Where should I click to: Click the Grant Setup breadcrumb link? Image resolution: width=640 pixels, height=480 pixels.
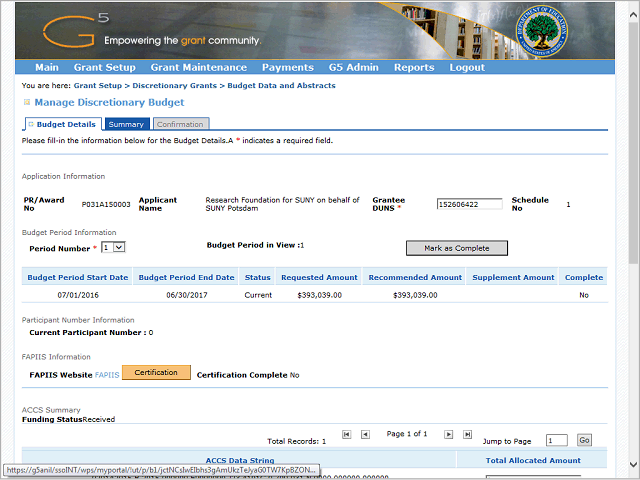98,86
